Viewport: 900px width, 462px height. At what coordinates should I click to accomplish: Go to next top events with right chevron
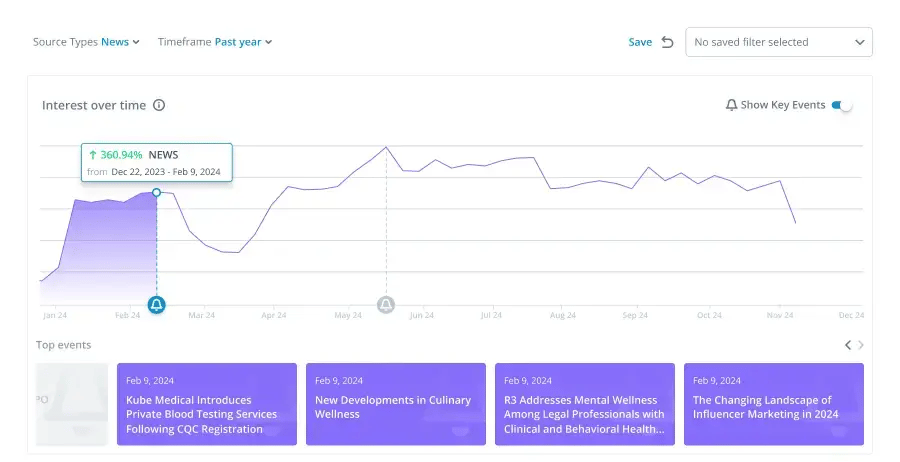pos(862,345)
